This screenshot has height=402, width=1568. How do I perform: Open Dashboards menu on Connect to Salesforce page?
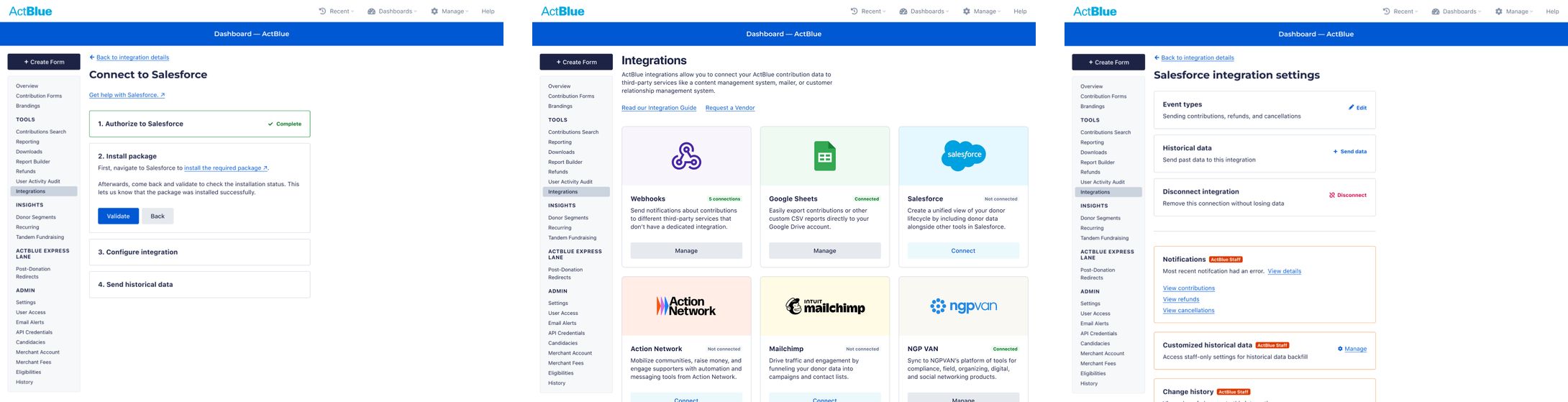(392, 12)
